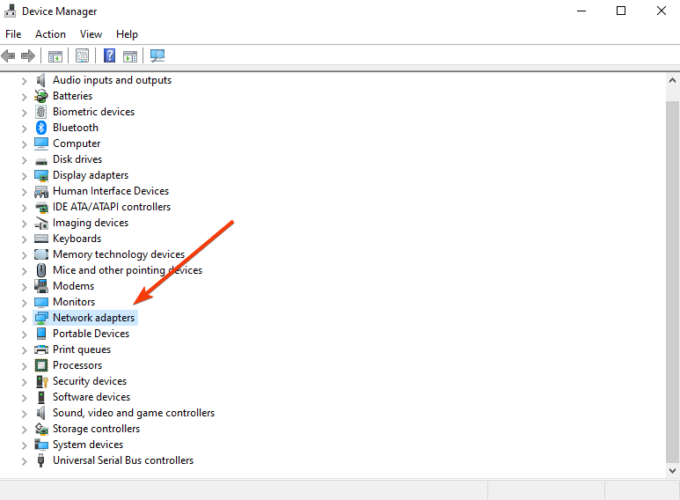Expand the Display adapters chevron
The width and height of the screenshot is (680, 500).
tap(24, 176)
